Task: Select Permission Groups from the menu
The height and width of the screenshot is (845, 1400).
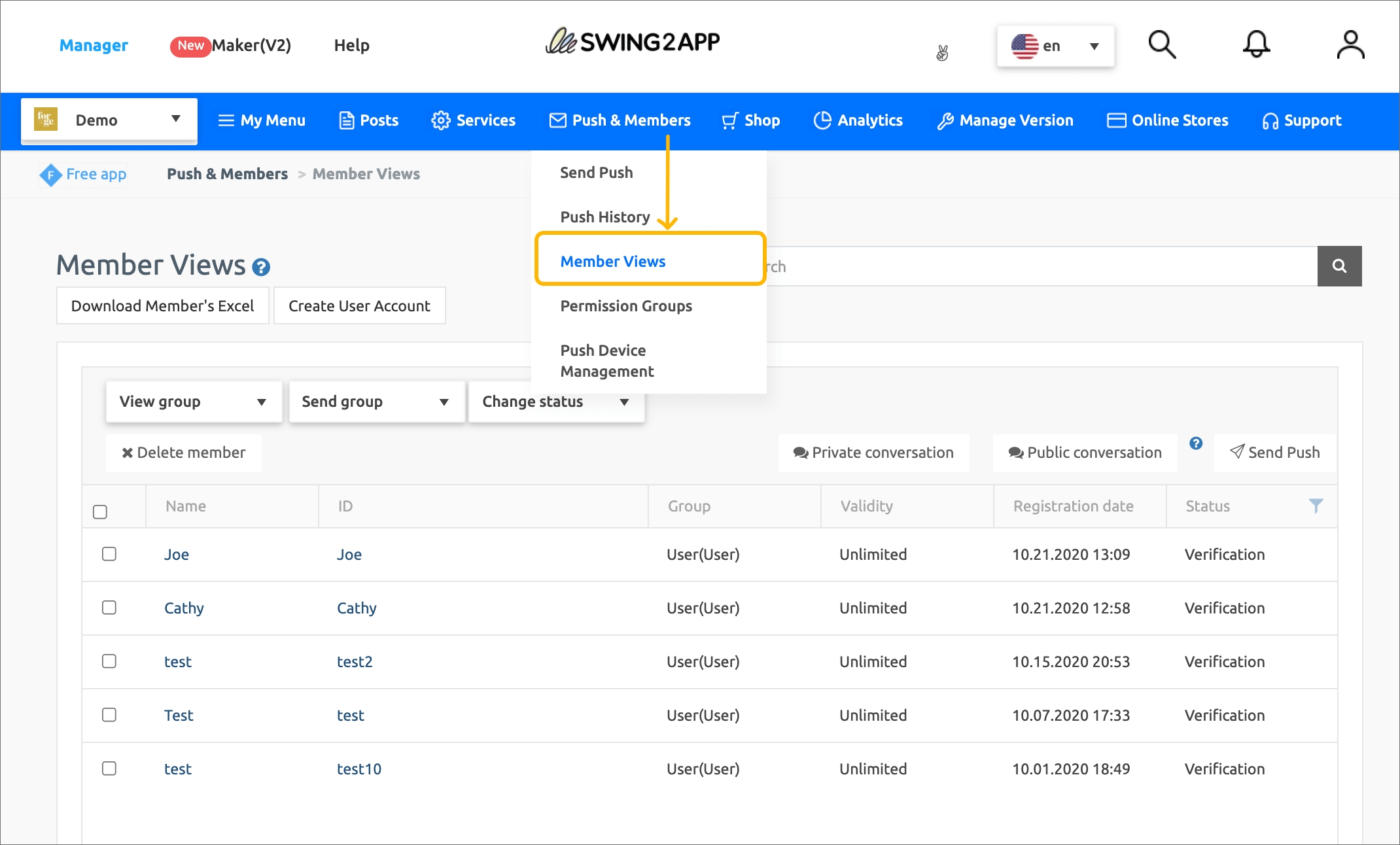Action: click(x=626, y=306)
